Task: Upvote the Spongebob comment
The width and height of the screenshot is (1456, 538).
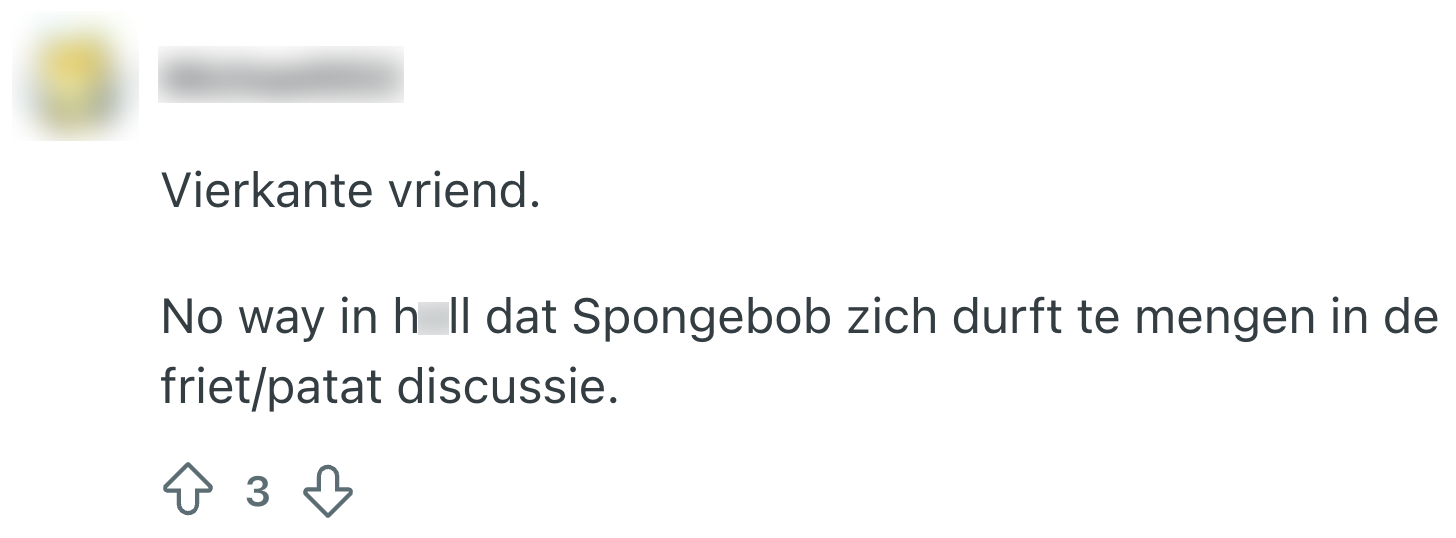Action: [187, 493]
